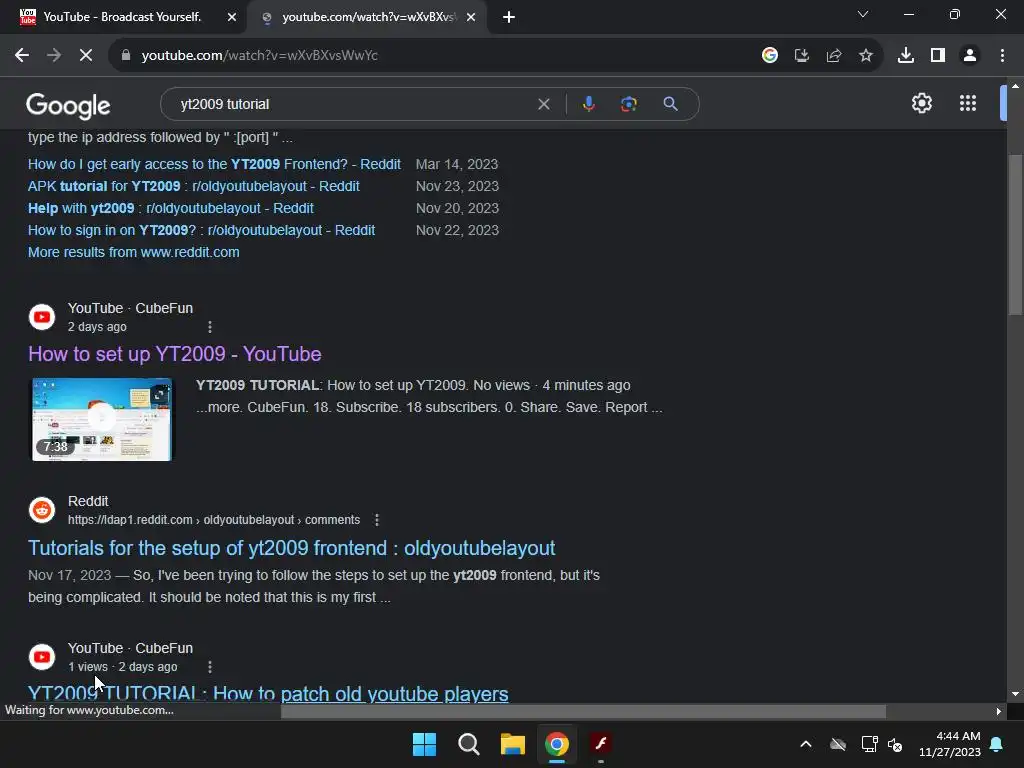Open 'How to set up YT2009 - YouTube' result
This screenshot has height=768, width=1024.
coord(174,354)
